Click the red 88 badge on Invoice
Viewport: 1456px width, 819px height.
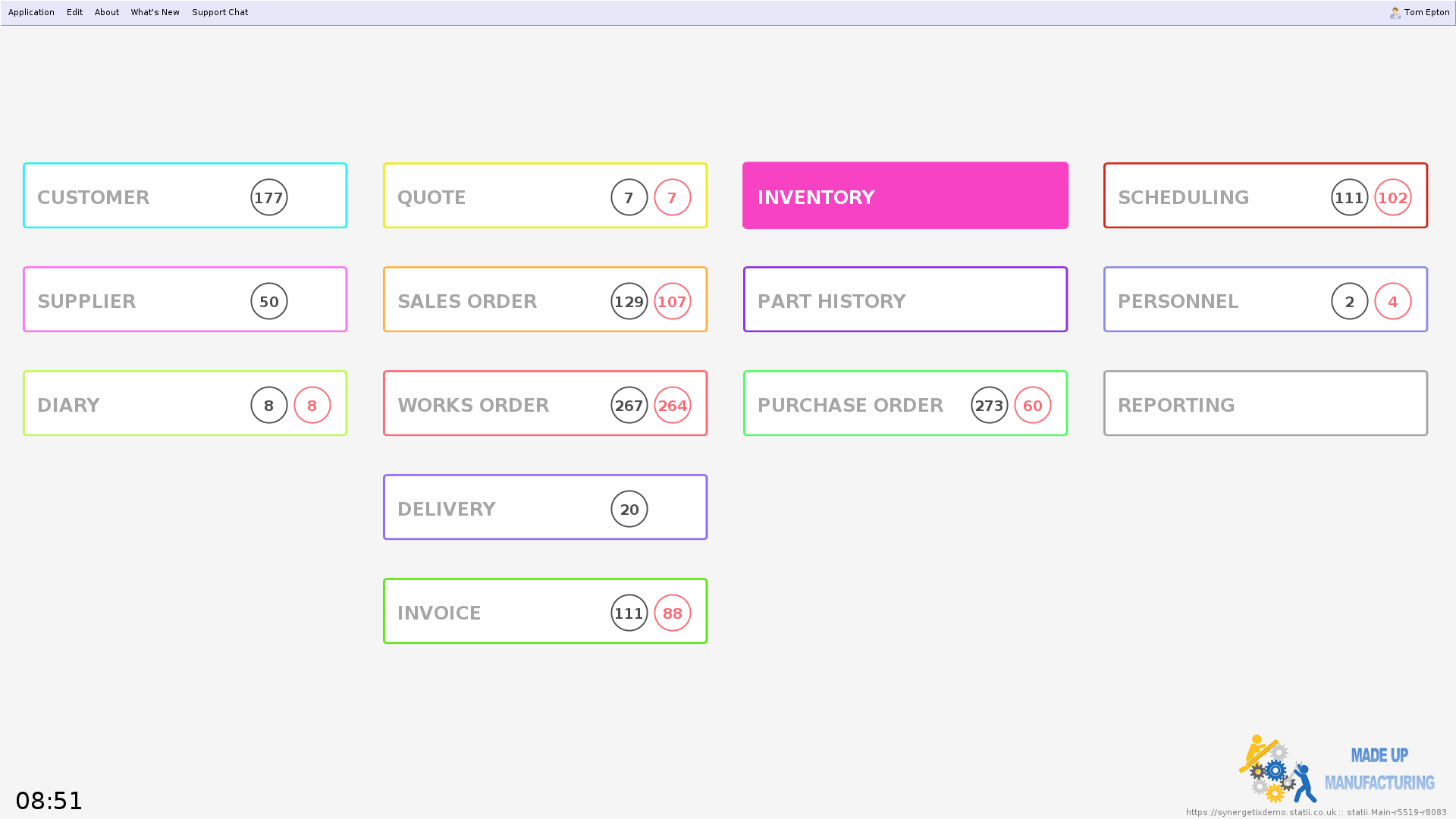(672, 613)
